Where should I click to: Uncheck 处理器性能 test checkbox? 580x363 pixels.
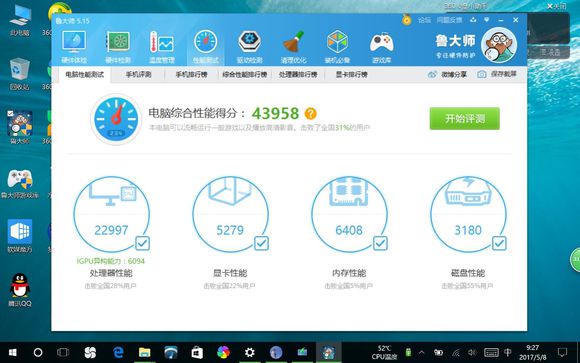click(142, 243)
